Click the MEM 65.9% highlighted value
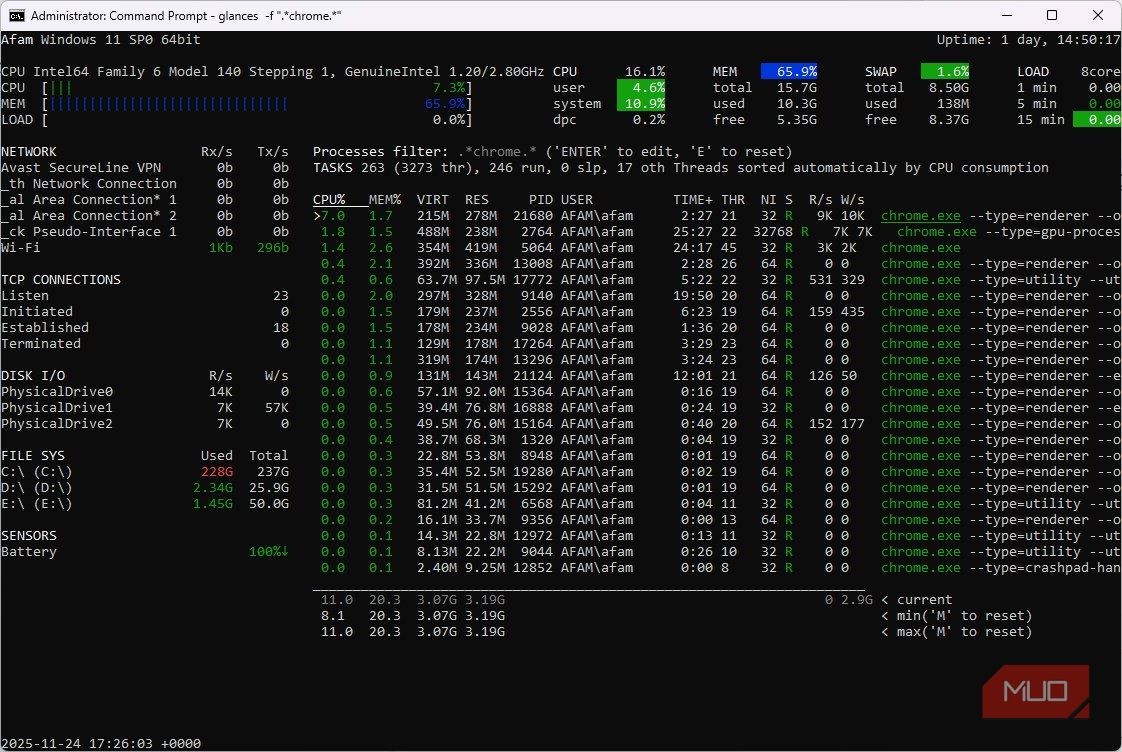This screenshot has width=1122, height=752. 789,72
